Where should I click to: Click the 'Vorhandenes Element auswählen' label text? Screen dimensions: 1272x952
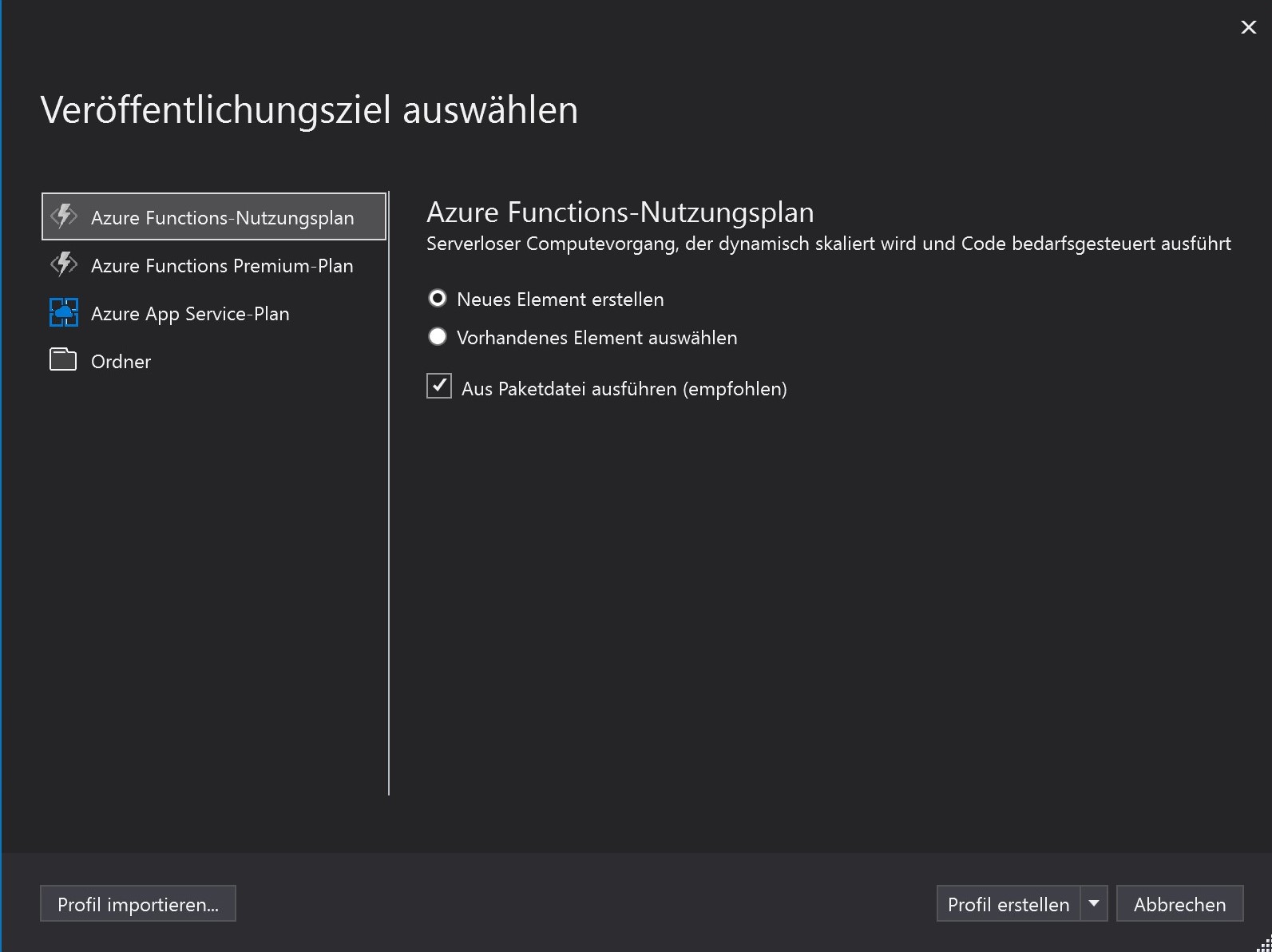596,338
